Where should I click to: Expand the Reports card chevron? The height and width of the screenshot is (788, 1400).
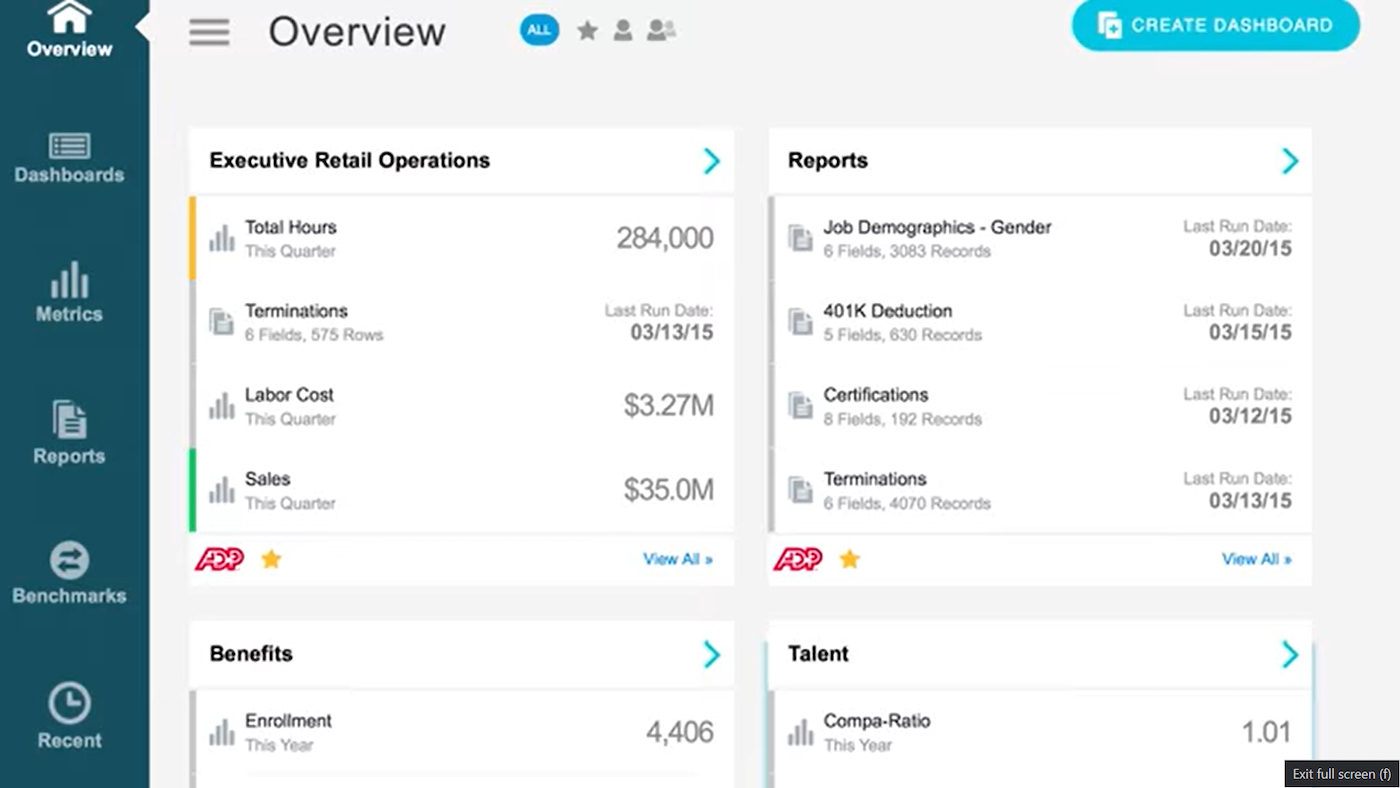pyautogui.click(x=1290, y=161)
